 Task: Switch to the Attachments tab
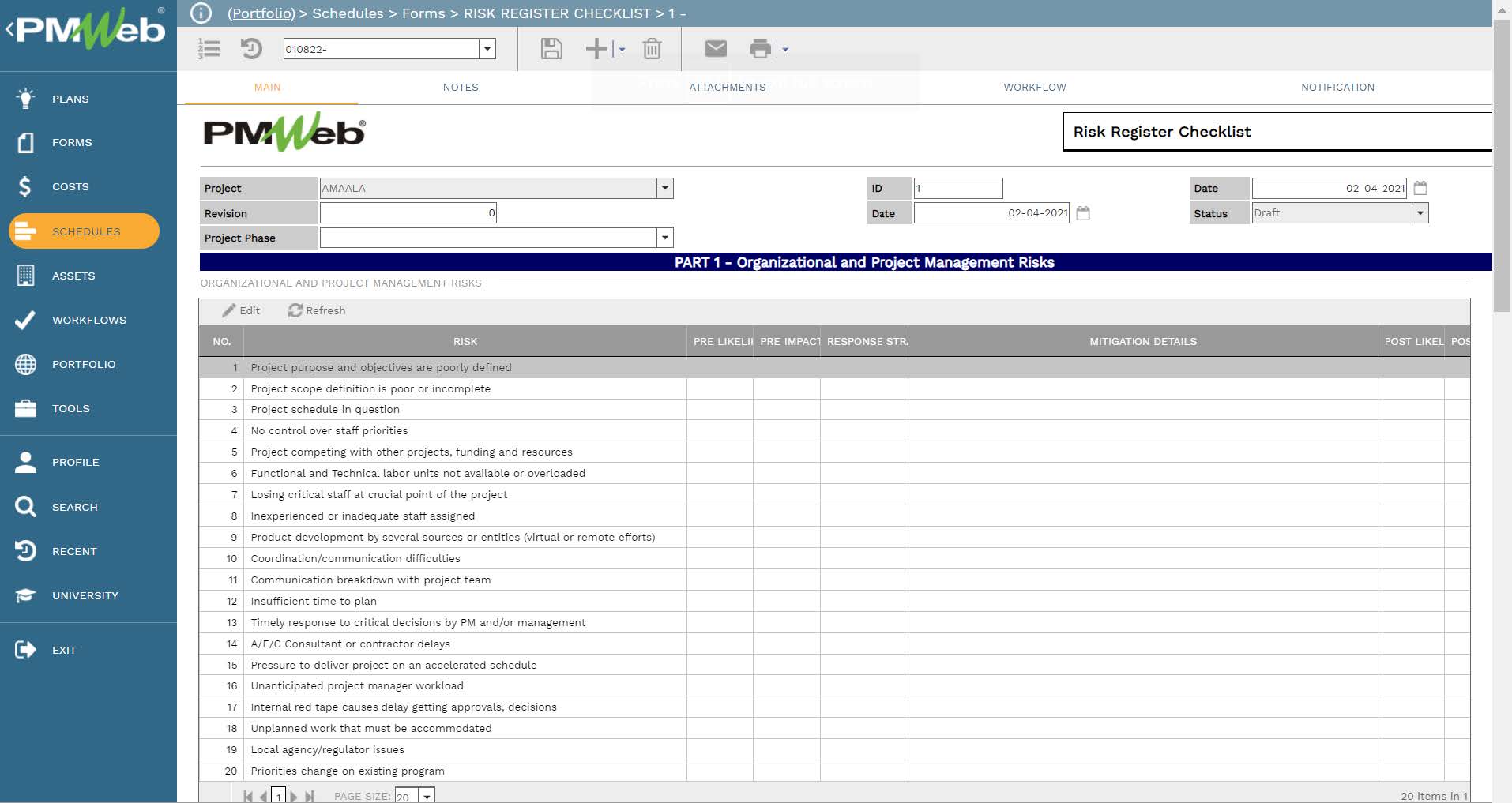coord(727,88)
